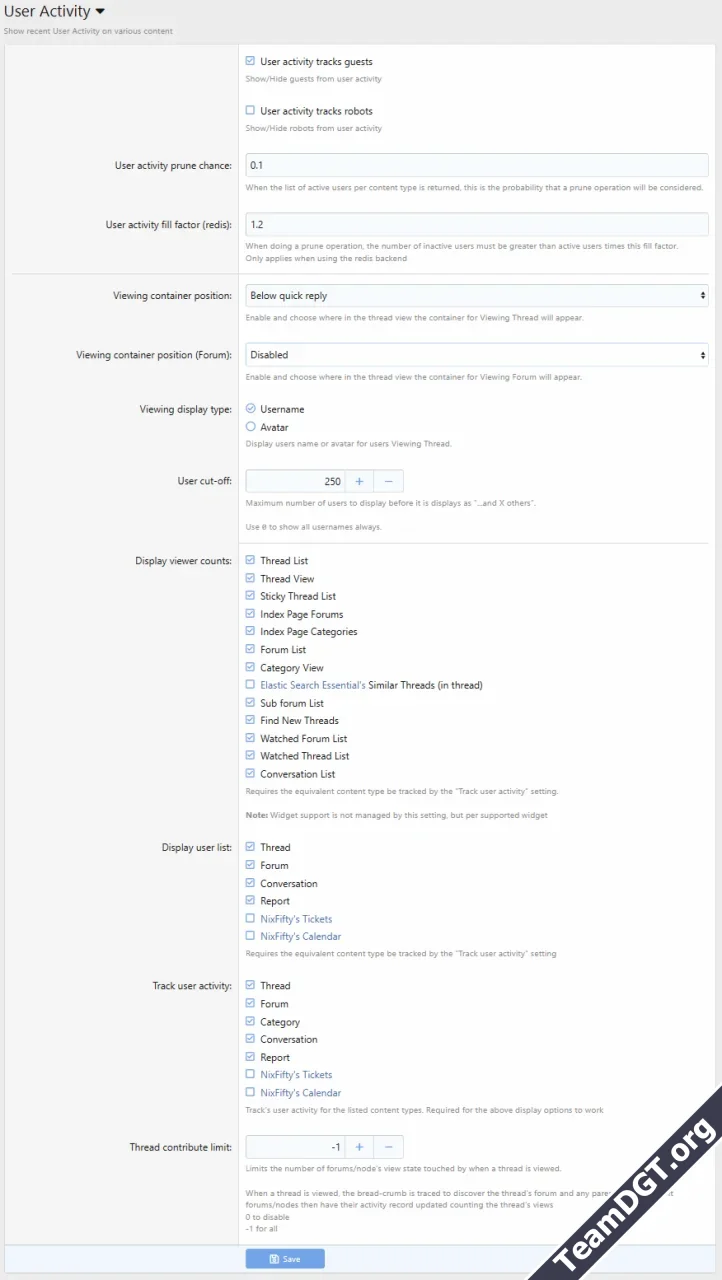
Task: Enable Elastic Search Essential's Similar Threads
Action: pos(251,685)
